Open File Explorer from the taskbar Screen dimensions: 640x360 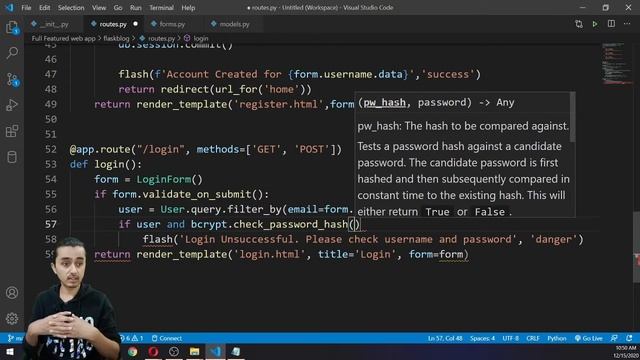click(x=195, y=351)
